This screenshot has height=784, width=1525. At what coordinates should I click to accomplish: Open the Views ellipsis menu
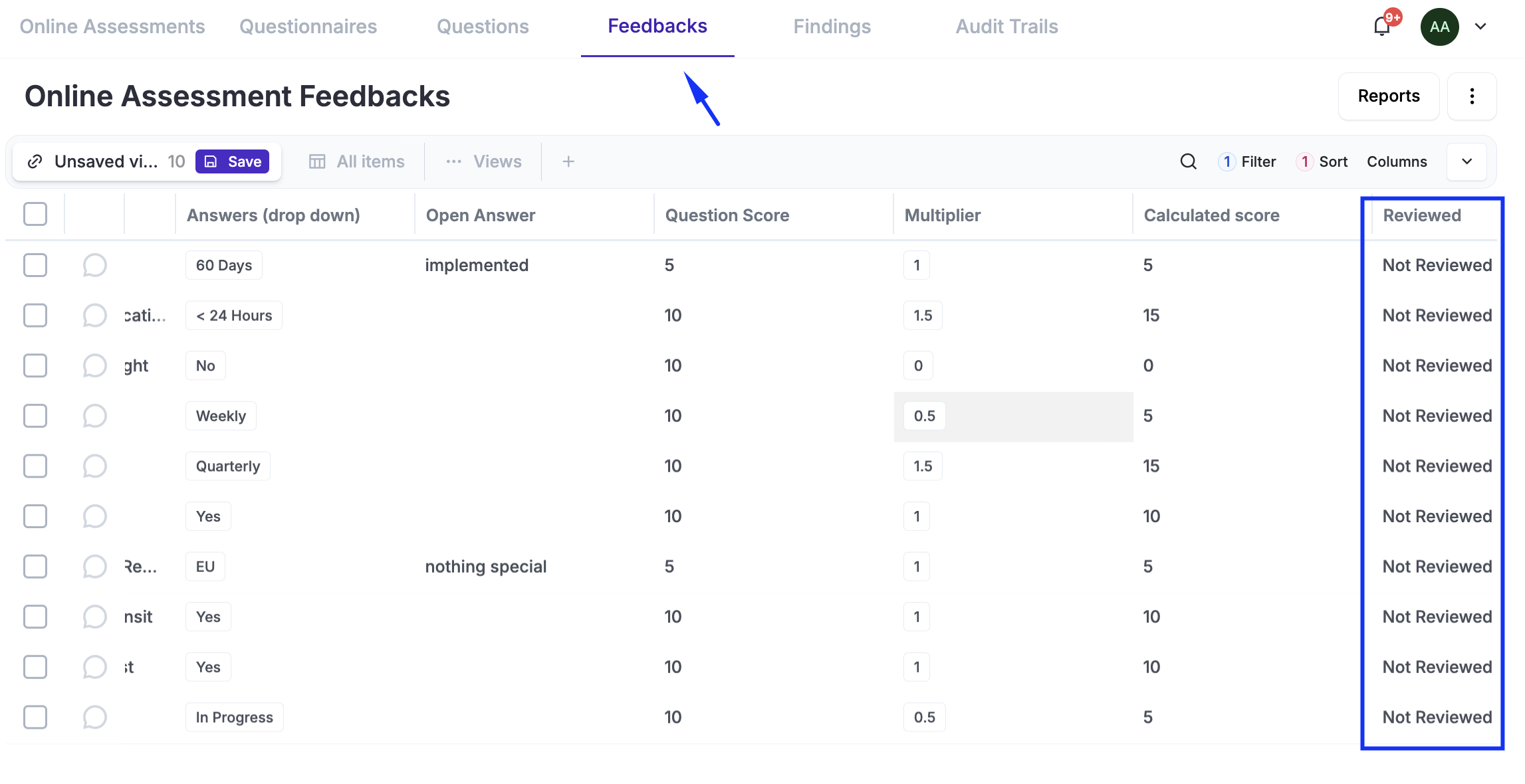(454, 161)
